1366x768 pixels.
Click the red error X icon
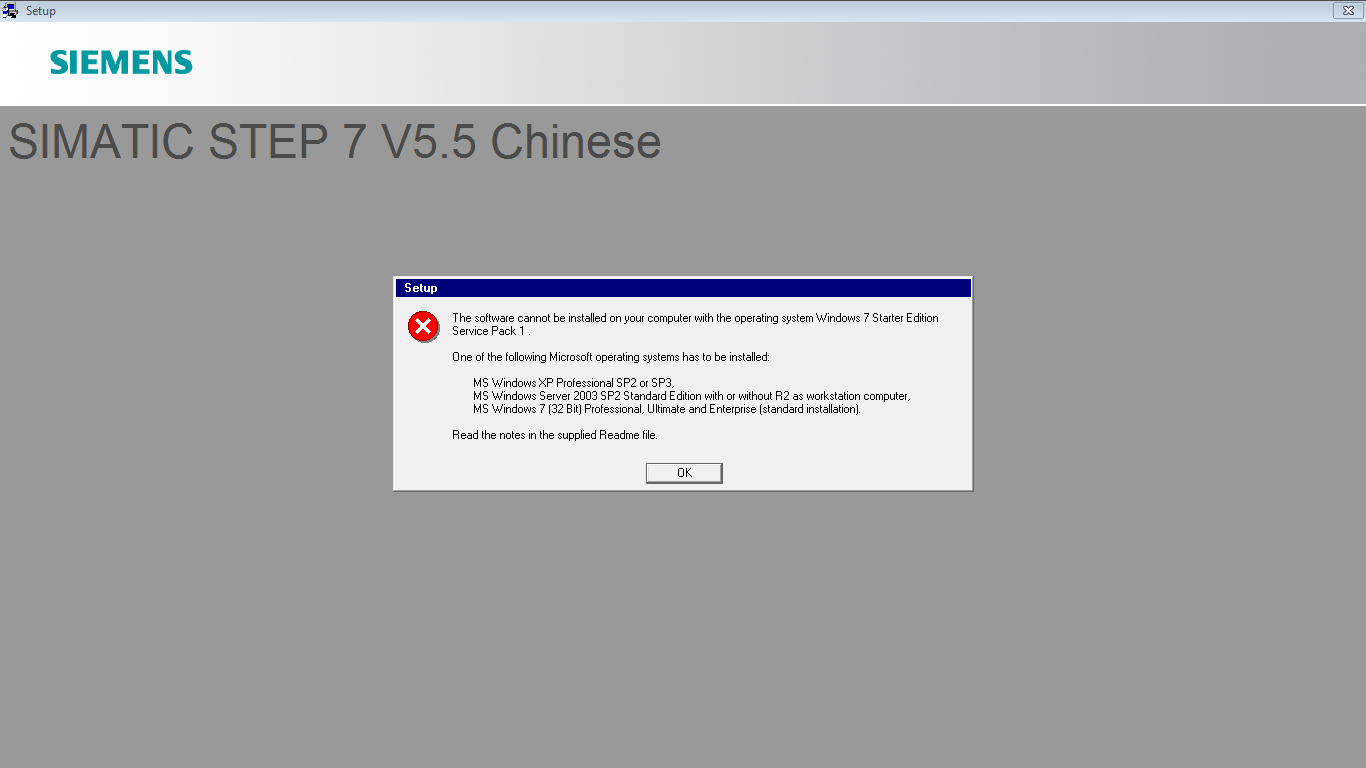(x=423, y=326)
